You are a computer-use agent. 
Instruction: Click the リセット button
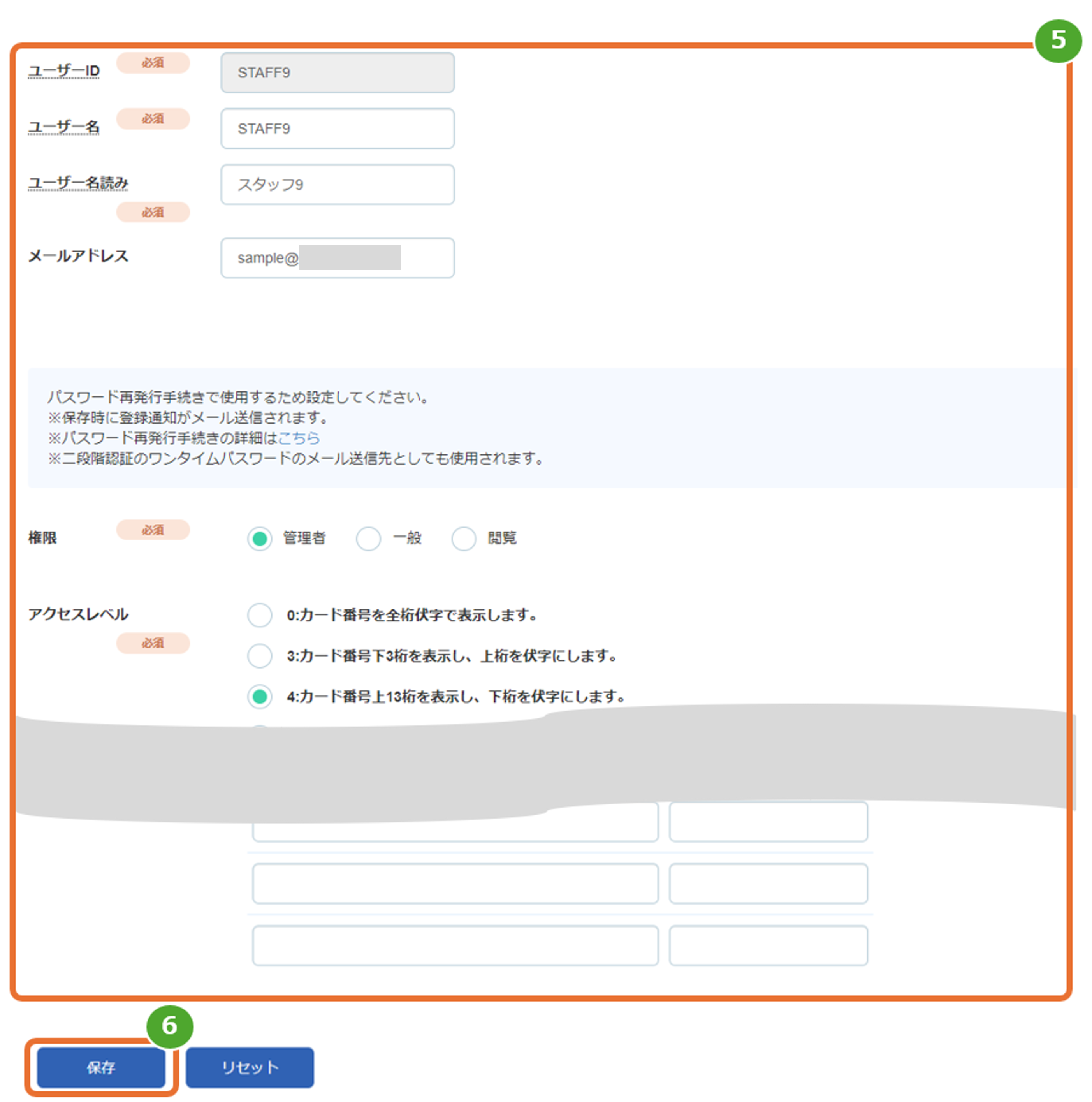(x=250, y=1067)
